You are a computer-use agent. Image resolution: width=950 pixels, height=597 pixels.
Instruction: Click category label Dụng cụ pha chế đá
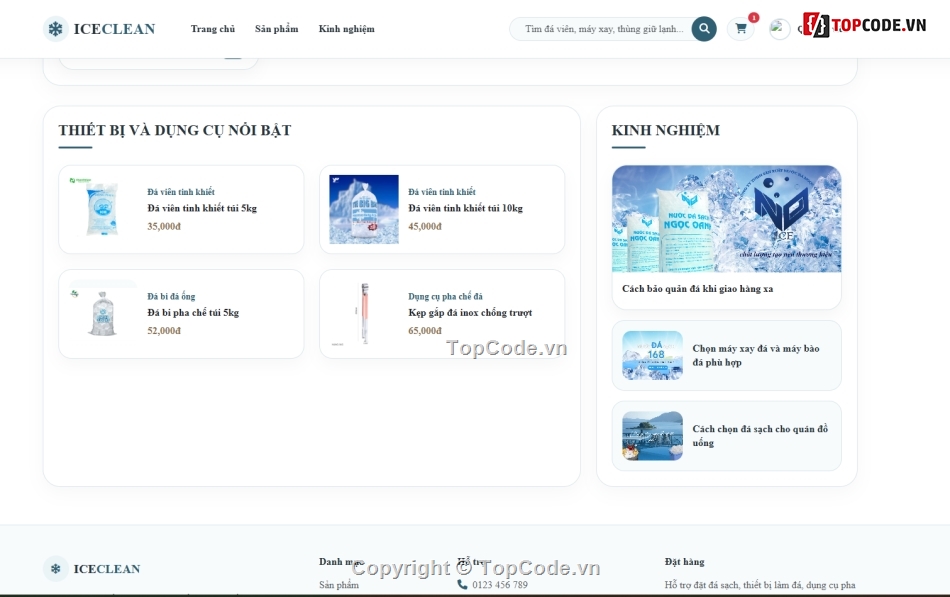pyautogui.click(x=445, y=296)
